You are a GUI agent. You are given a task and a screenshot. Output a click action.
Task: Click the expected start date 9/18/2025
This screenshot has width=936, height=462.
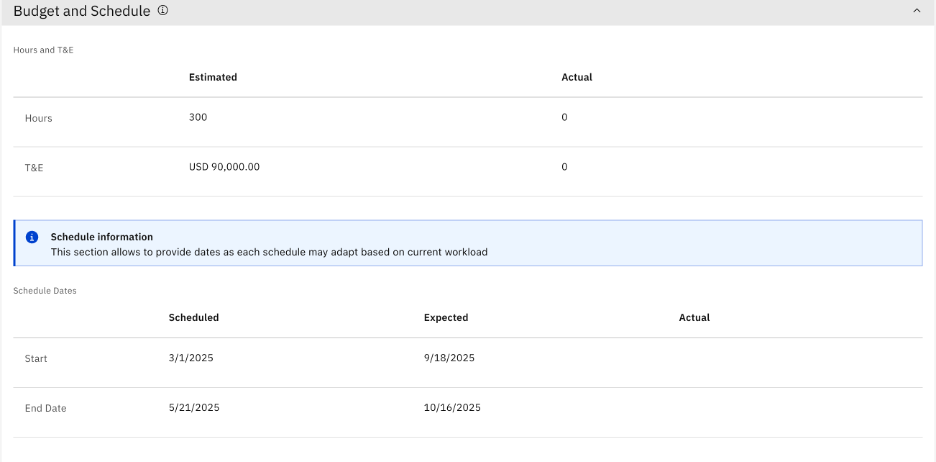click(449, 358)
